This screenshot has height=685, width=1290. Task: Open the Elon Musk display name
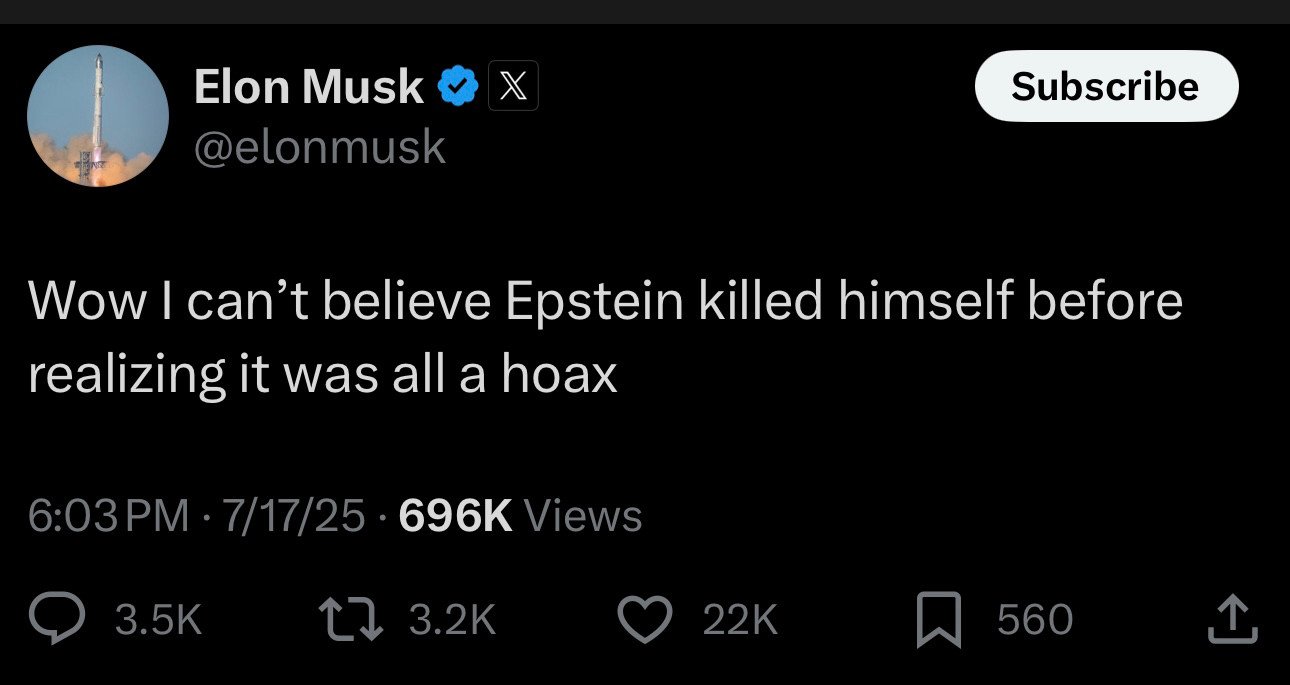click(x=308, y=87)
